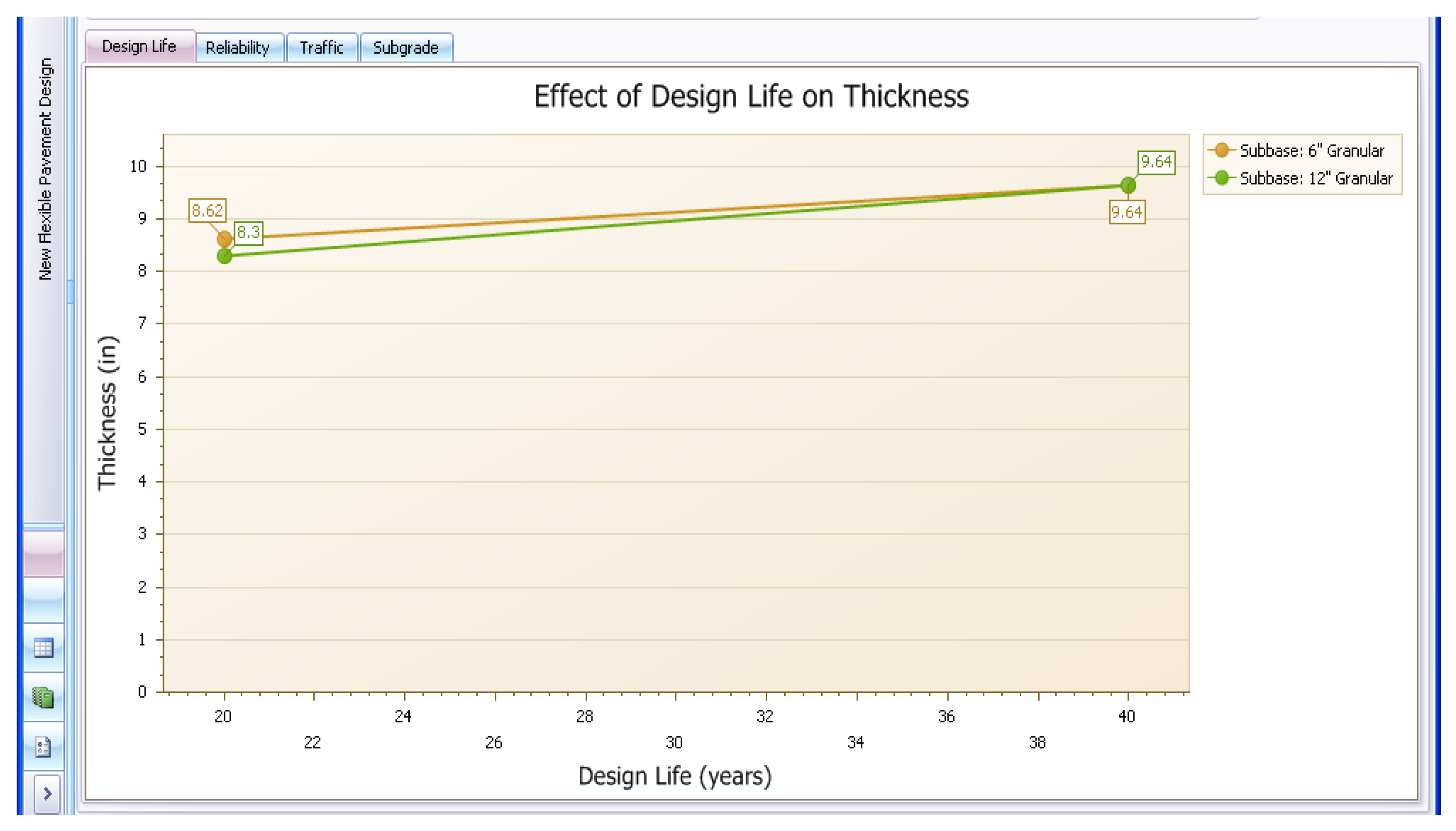Click New Flexible Pavement Design vertical panel
This screenshot has width=1456, height=831.
[45, 170]
